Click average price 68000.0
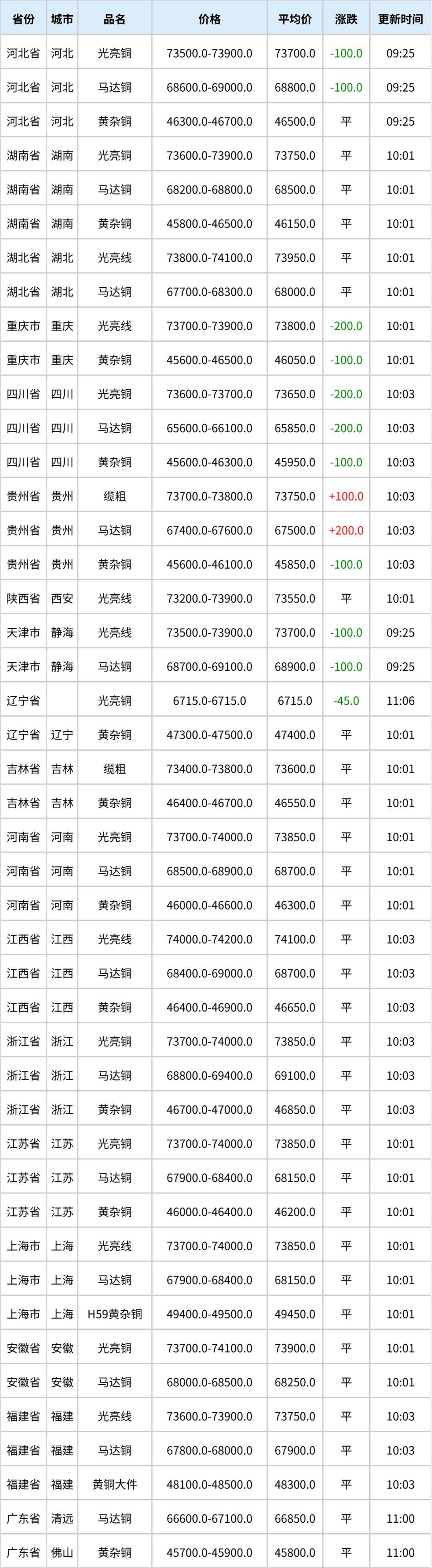 pos(294,292)
